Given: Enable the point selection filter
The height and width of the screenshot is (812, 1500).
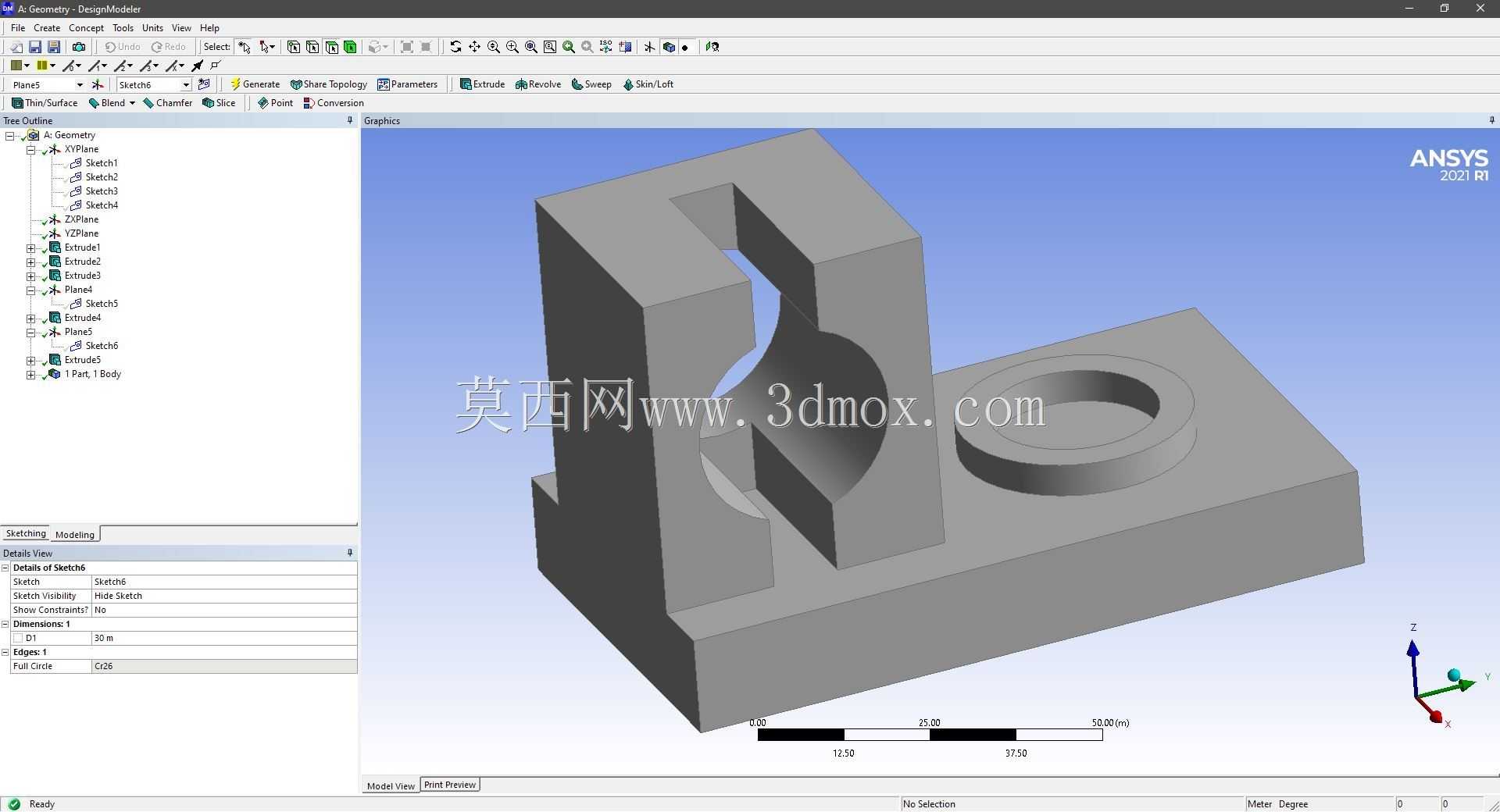Looking at the screenshot, I should (294, 47).
